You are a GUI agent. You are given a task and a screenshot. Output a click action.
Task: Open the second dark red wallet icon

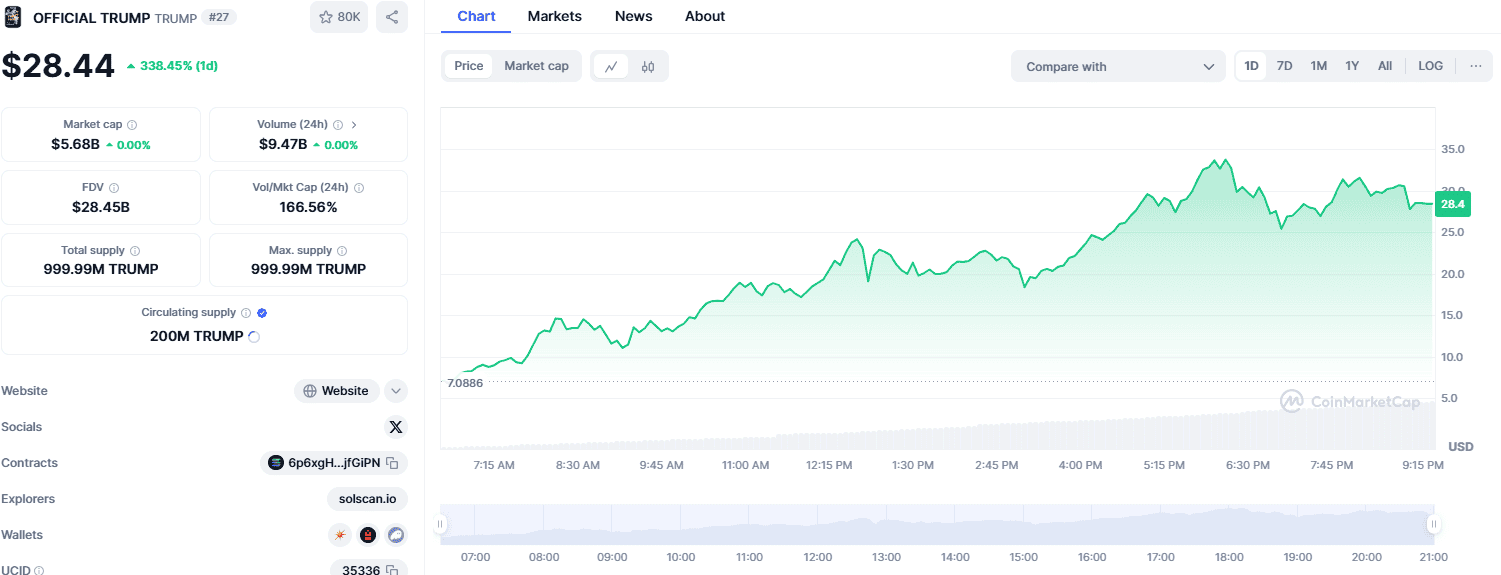tap(368, 535)
